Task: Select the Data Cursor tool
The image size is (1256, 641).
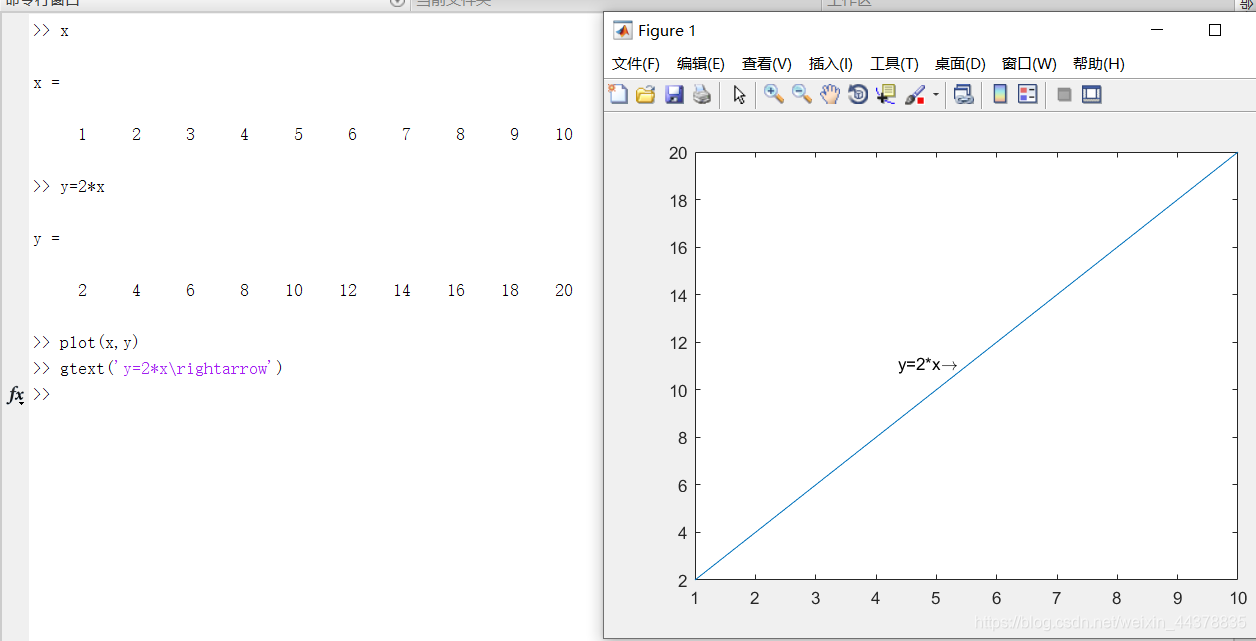Action: (886, 94)
